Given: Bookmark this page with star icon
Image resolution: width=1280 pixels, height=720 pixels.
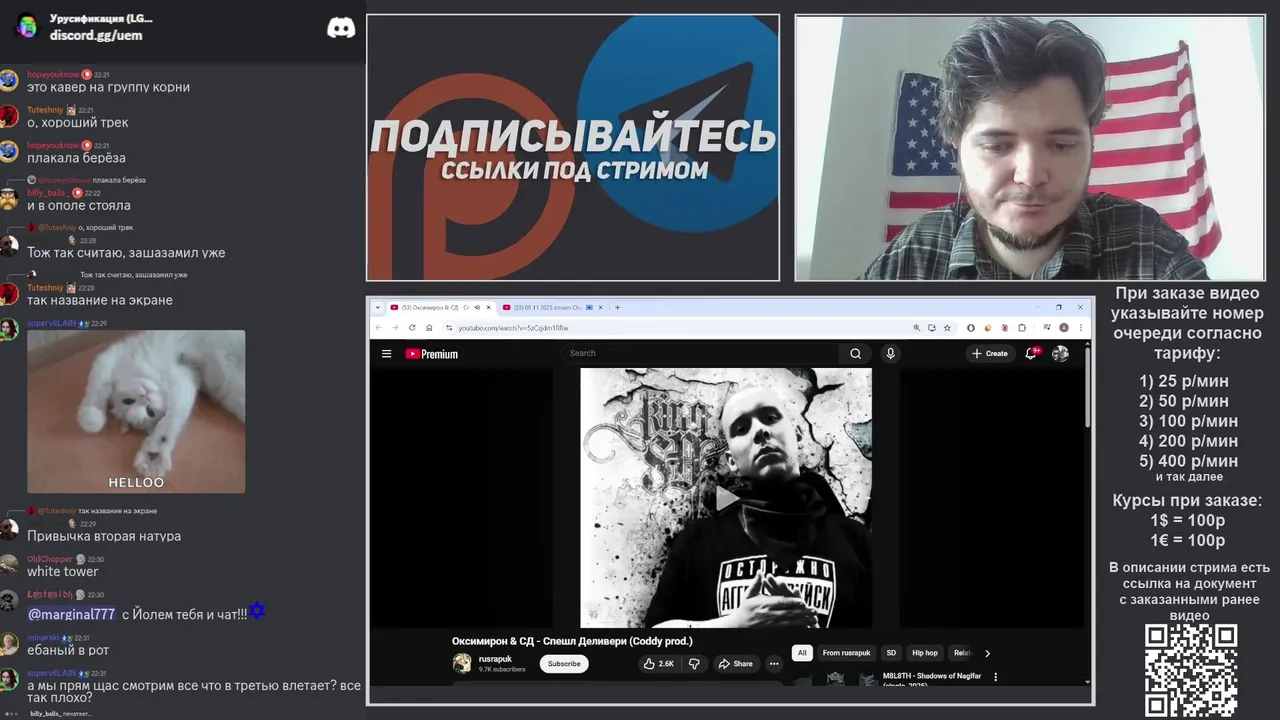Looking at the screenshot, I should point(947,328).
